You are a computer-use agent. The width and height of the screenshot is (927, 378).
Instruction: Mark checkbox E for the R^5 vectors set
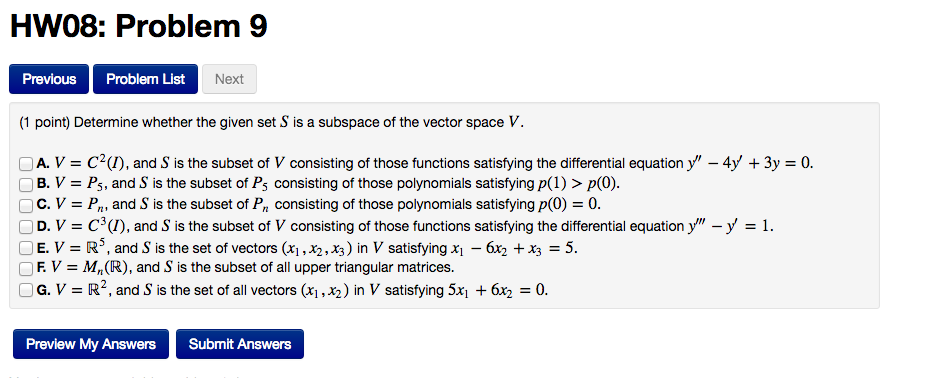pos(25,247)
